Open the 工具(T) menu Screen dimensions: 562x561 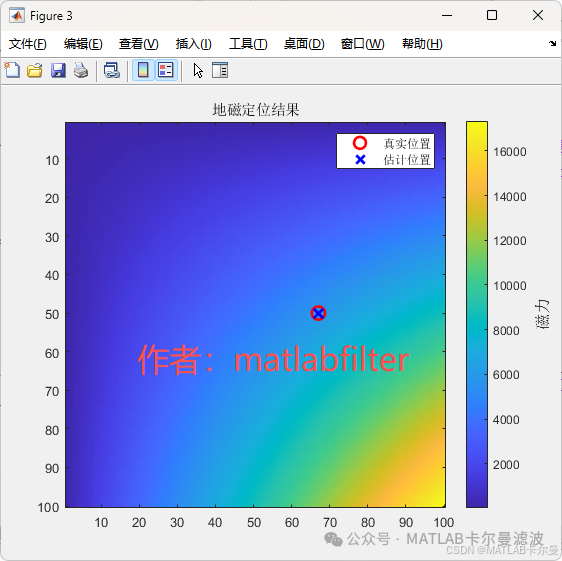coord(248,44)
